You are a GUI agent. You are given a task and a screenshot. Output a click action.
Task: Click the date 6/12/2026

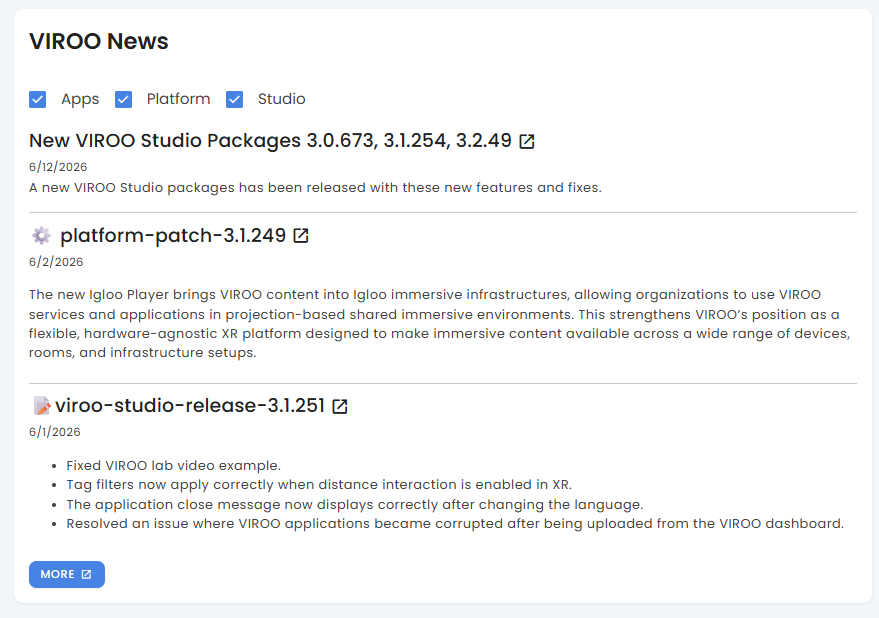[58, 167]
